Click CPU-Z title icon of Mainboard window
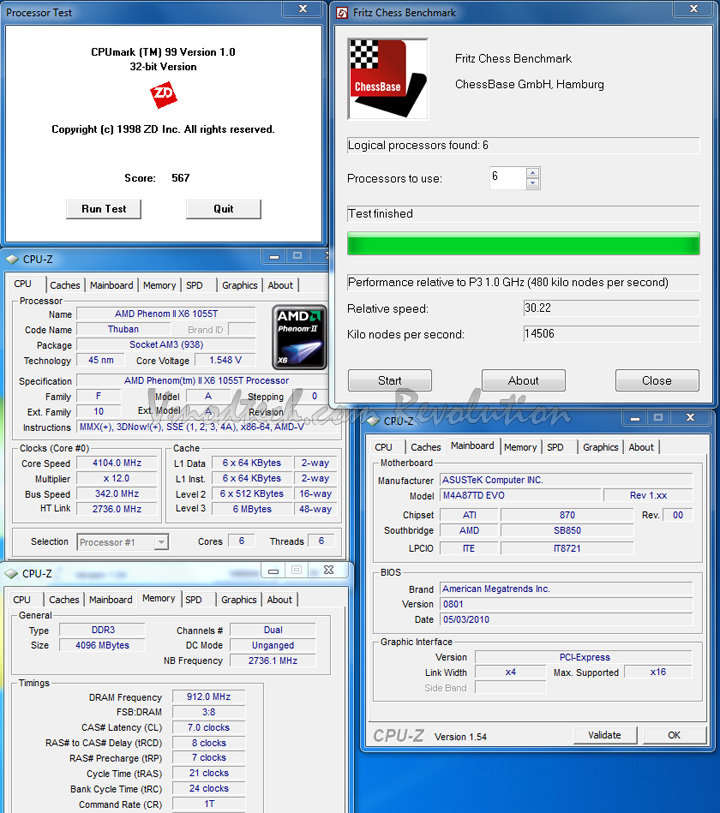Viewport: 720px width, 813px height. click(x=373, y=421)
